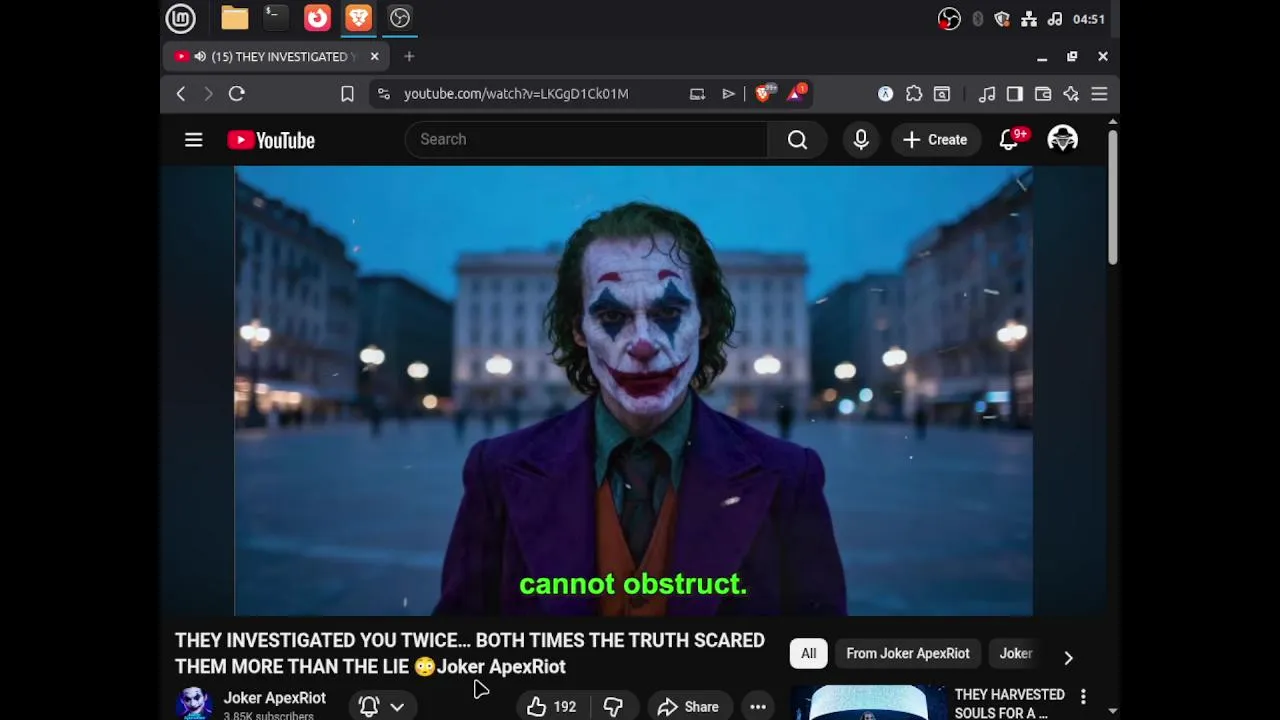View site settings icon in the address bar

(x=384, y=94)
